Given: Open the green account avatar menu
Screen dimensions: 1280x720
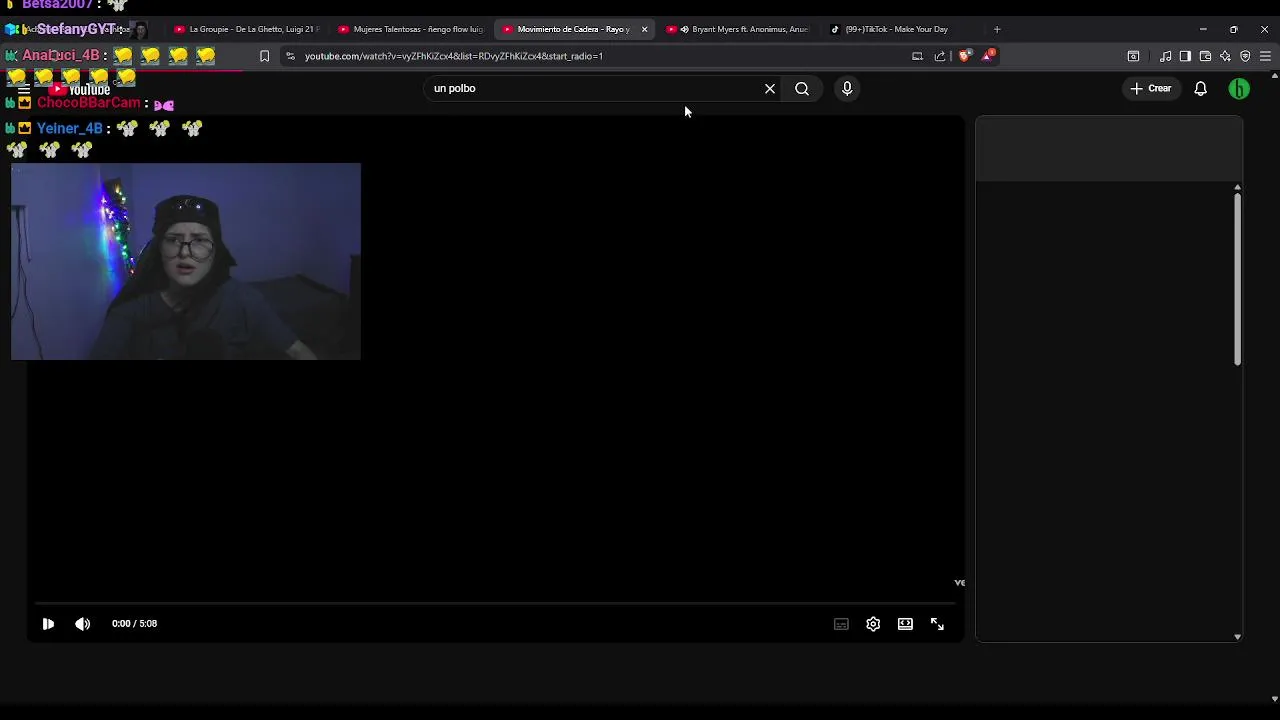Looking at the screenshot, I should click(x=1239, y=89).
